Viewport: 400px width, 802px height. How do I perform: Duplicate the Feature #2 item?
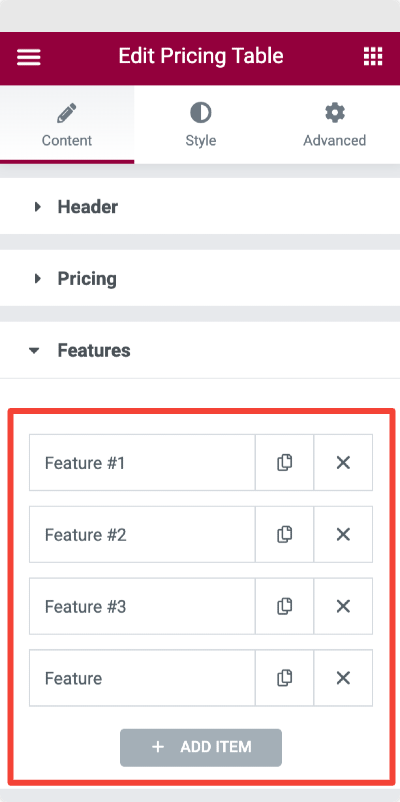(x=284, y=534)
